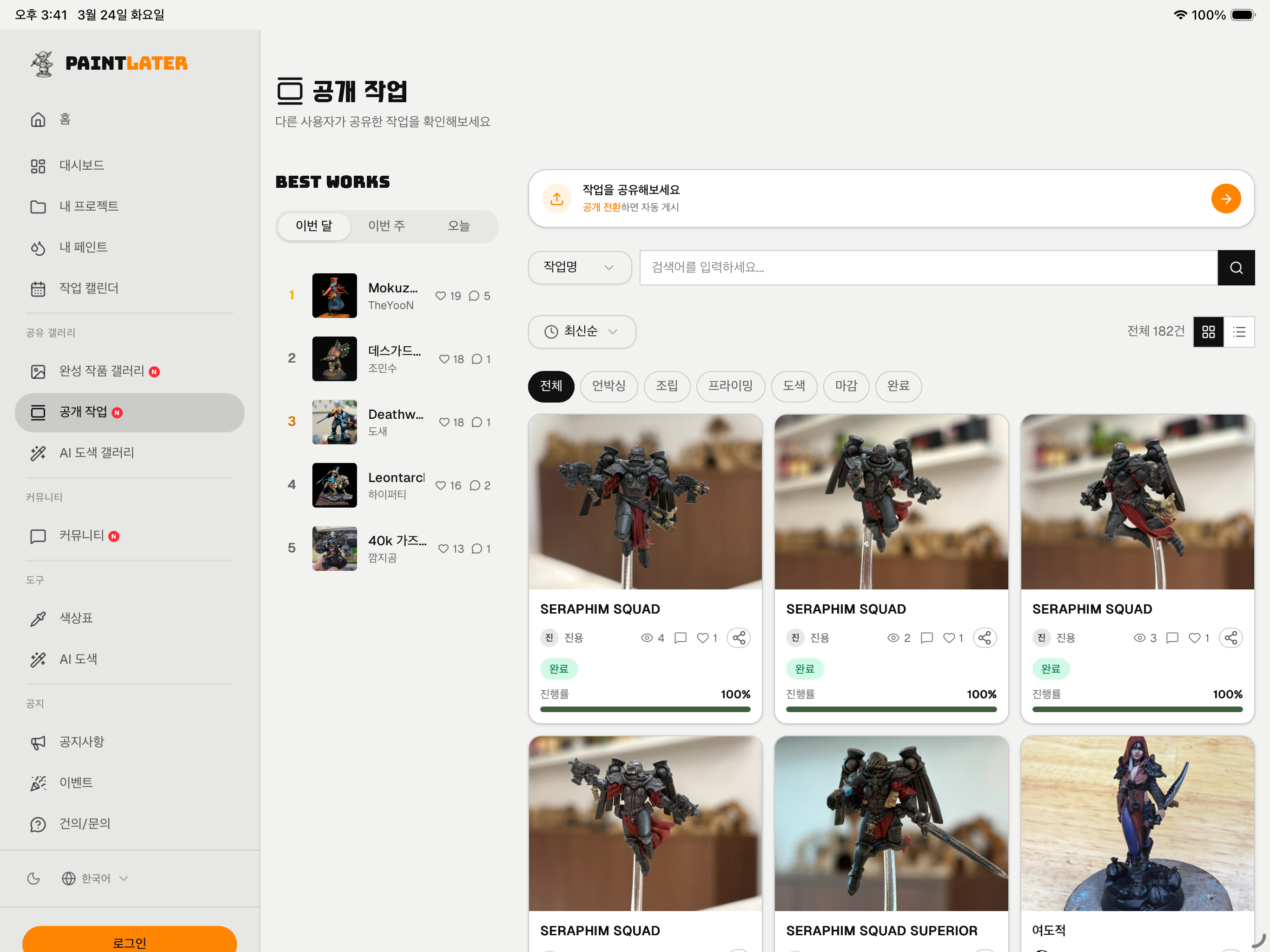Select the 전체 filter chip
1270x952 pixels.
point(551,386)
